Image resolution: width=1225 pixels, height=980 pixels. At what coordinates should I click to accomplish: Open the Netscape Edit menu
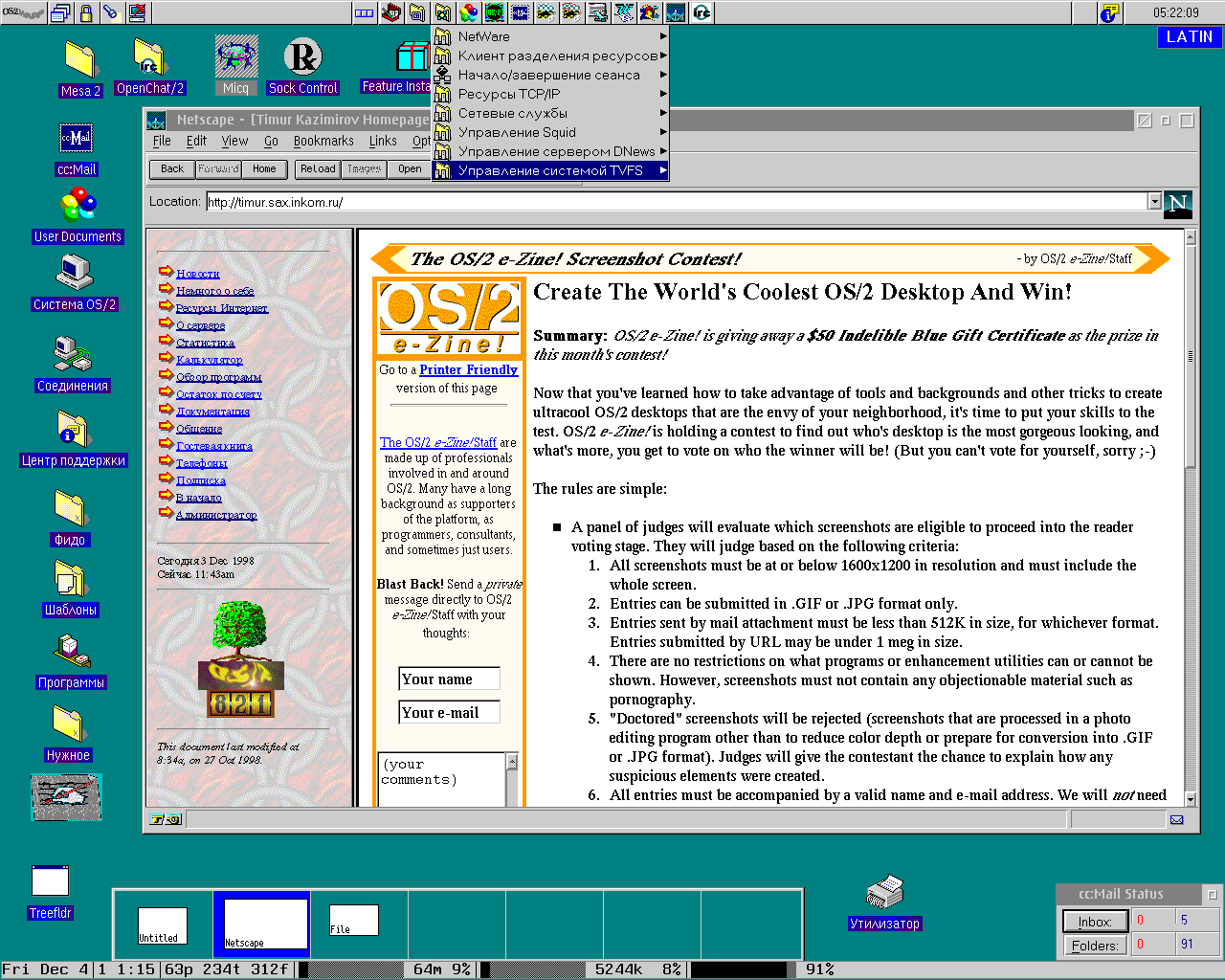[196, 141]
